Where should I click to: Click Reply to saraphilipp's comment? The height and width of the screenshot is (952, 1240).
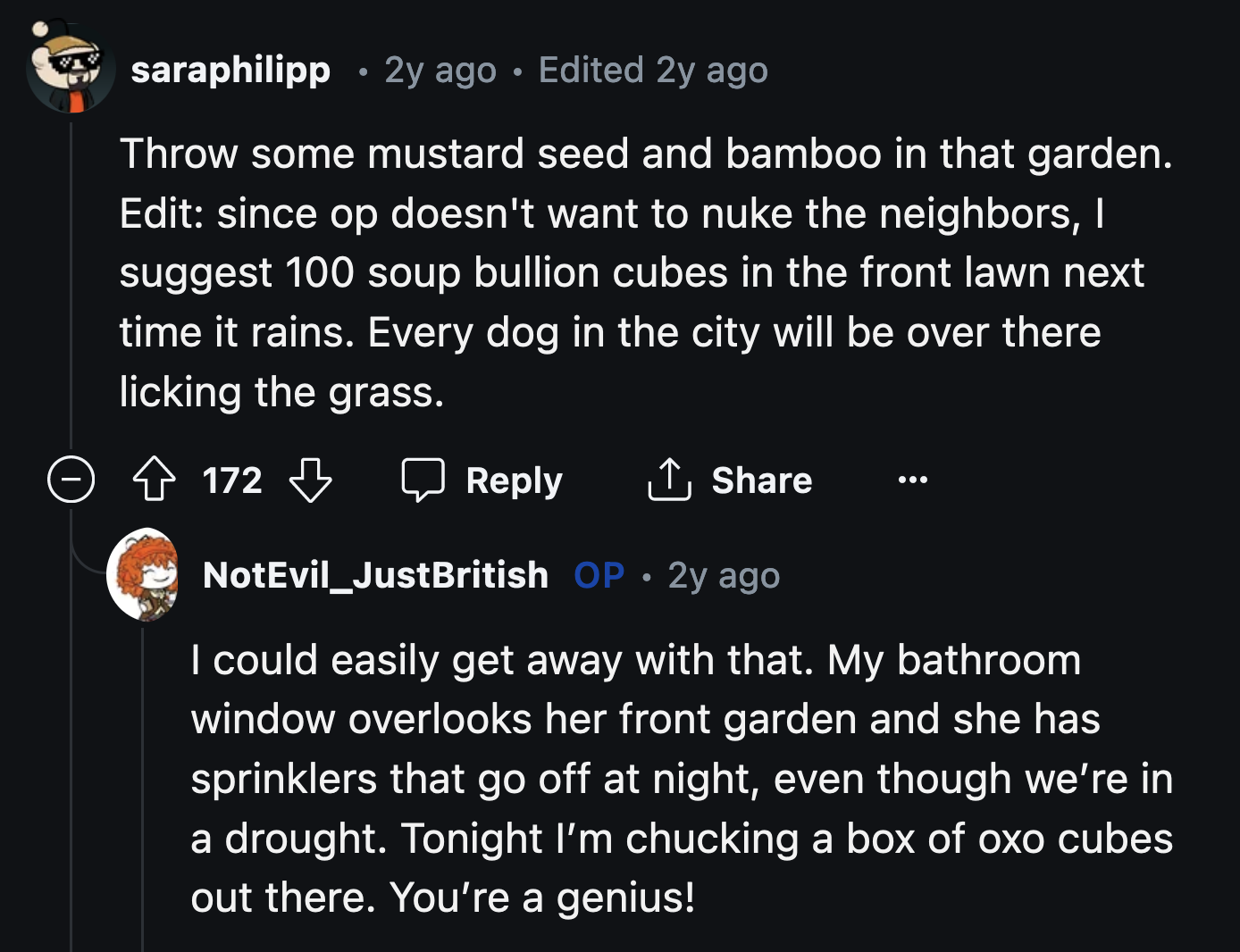[514, 480]
